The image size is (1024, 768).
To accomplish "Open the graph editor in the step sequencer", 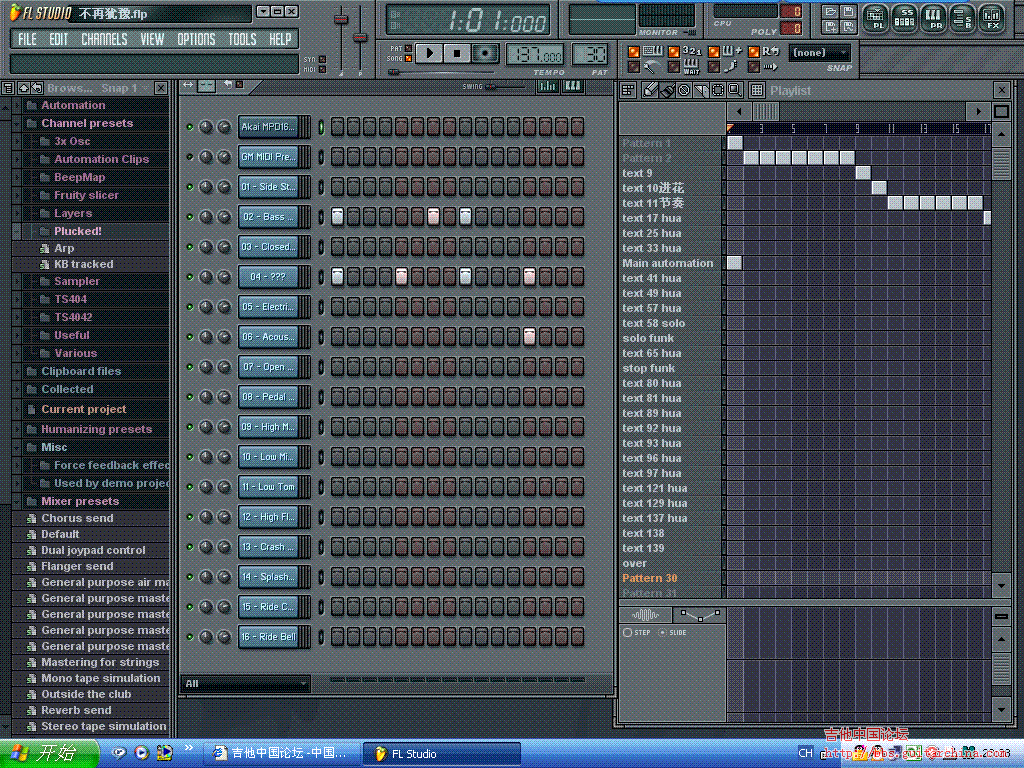I will pyautogui.click(x=547, y=86).
